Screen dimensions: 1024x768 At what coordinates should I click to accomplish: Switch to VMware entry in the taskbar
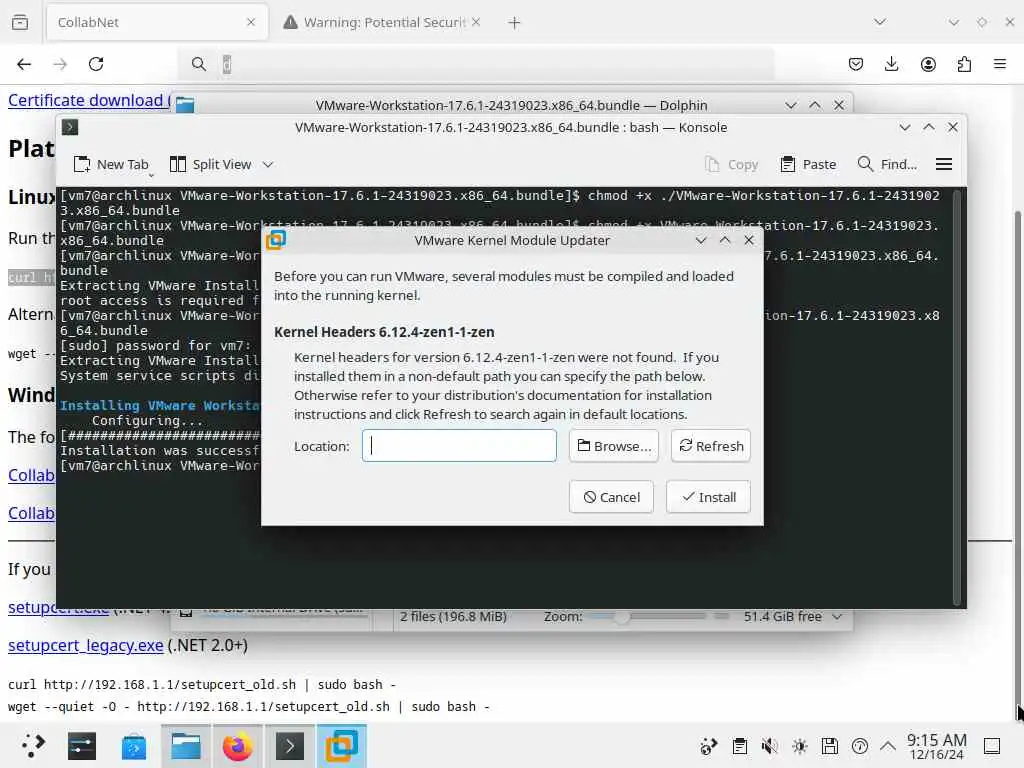click(342, 746)
